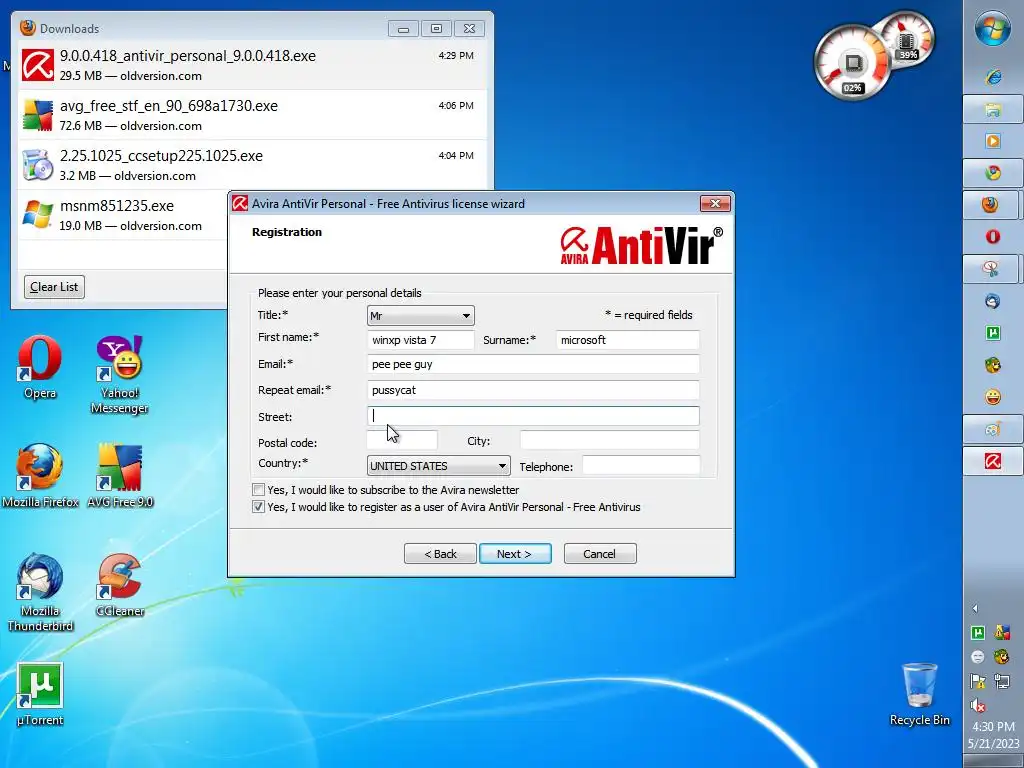Toggle register as AntiVir user checkbox
The width and height of the screenshot is (1024, 768).
(x=259, y=507)
